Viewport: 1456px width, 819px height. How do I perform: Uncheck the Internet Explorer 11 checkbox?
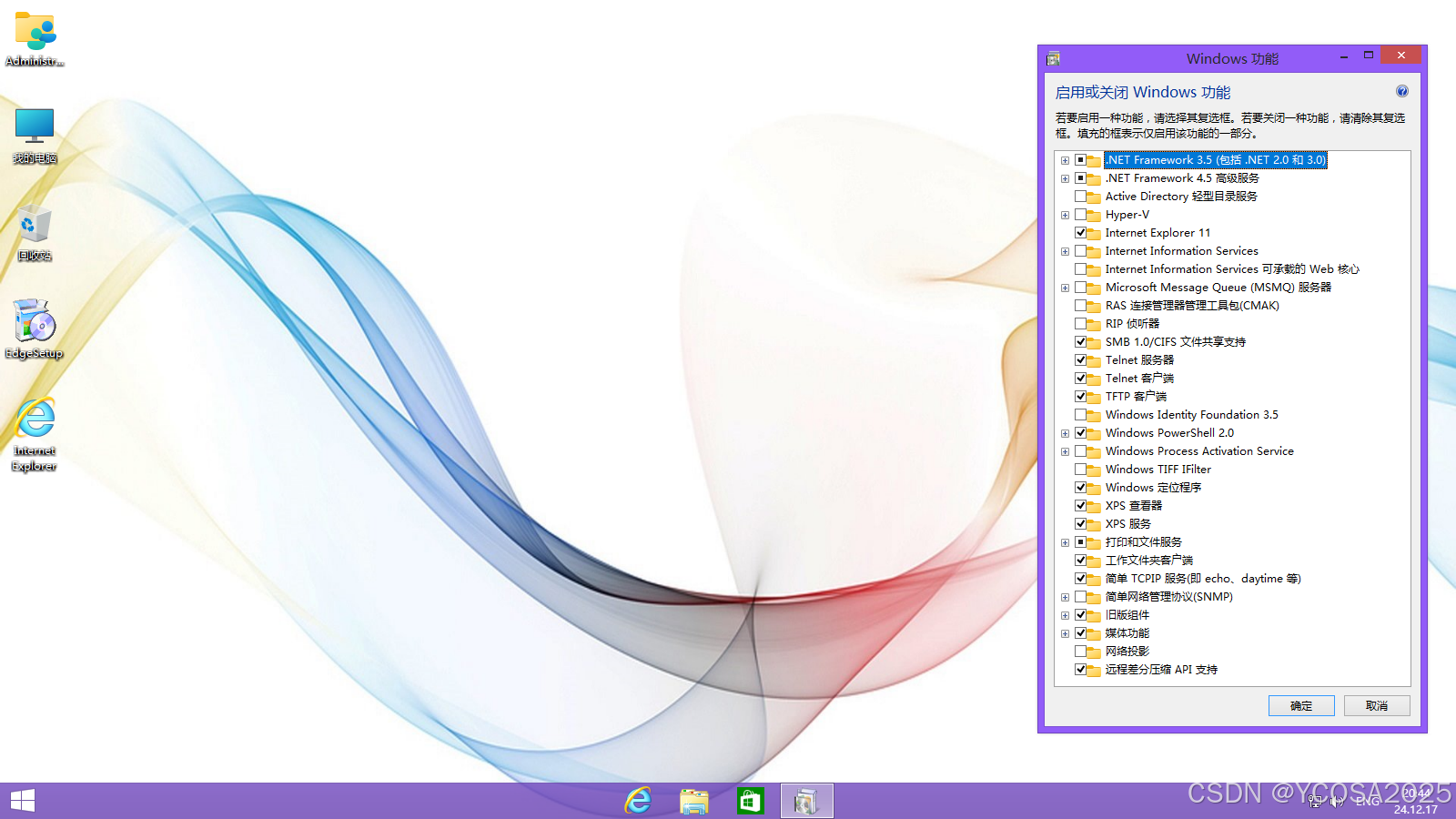(1080, 233)
